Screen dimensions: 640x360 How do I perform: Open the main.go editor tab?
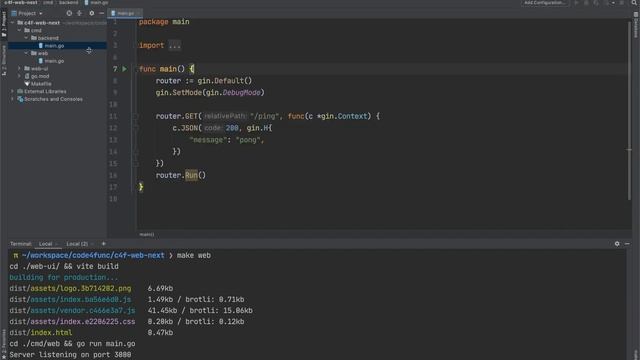[125, 13]
